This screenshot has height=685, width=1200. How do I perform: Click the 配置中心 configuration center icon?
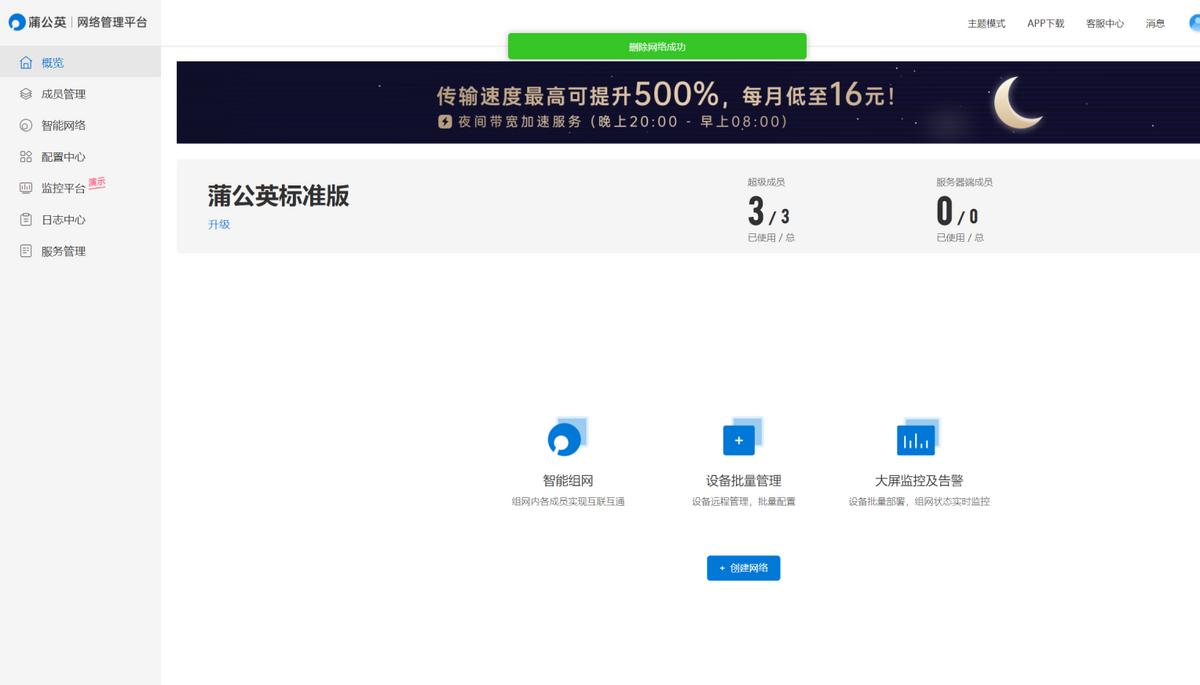(x=25, y=156)
